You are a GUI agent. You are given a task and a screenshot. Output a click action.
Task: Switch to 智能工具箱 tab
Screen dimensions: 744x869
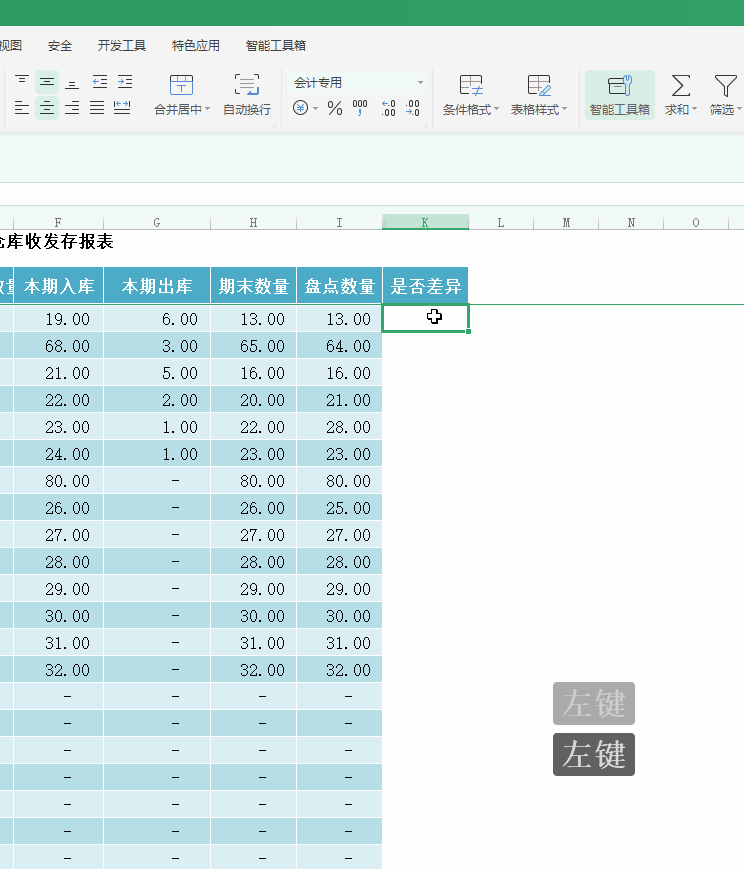(x=276, y=45)
